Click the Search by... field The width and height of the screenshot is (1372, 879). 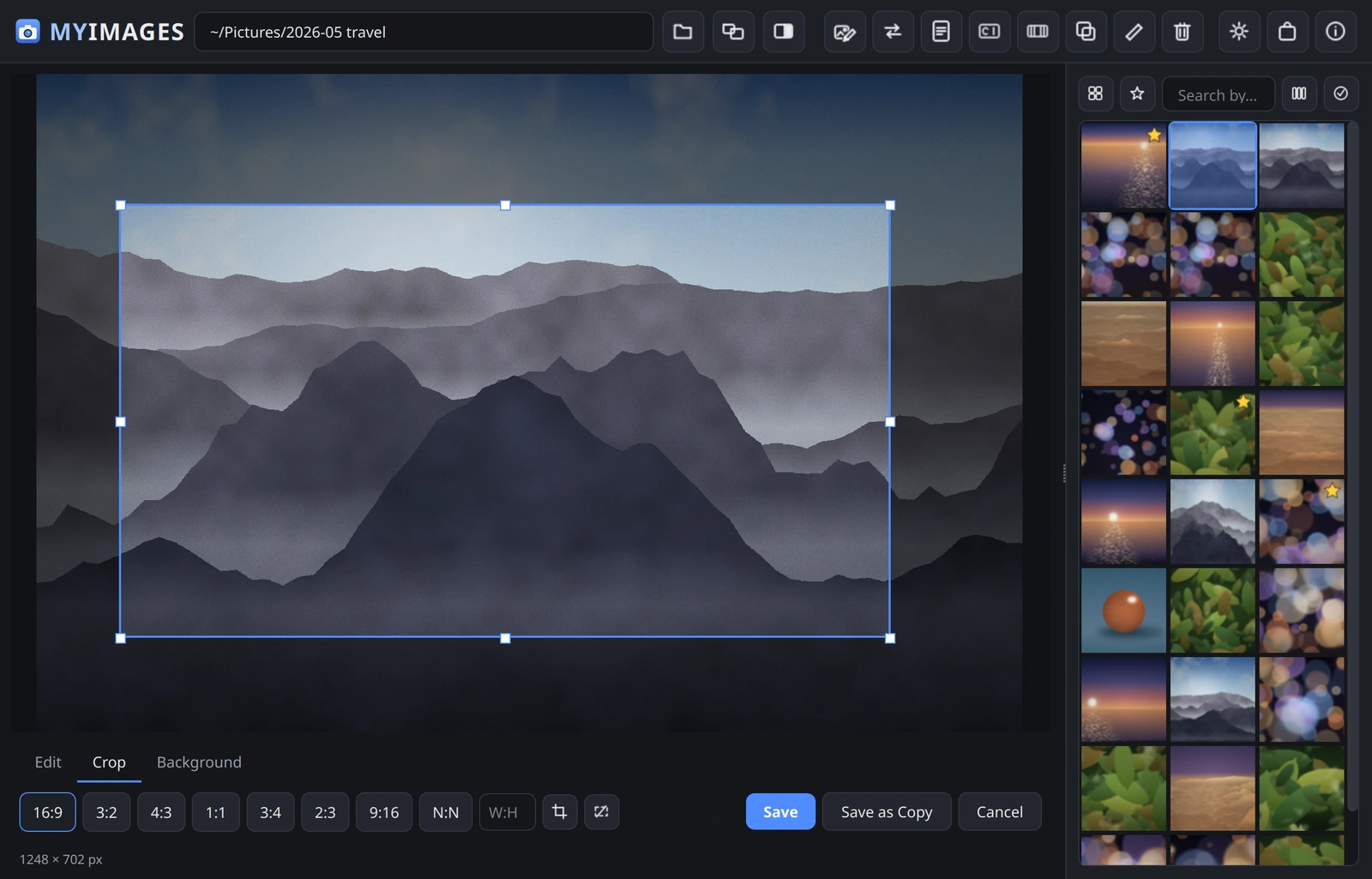tap(1218, 94)
